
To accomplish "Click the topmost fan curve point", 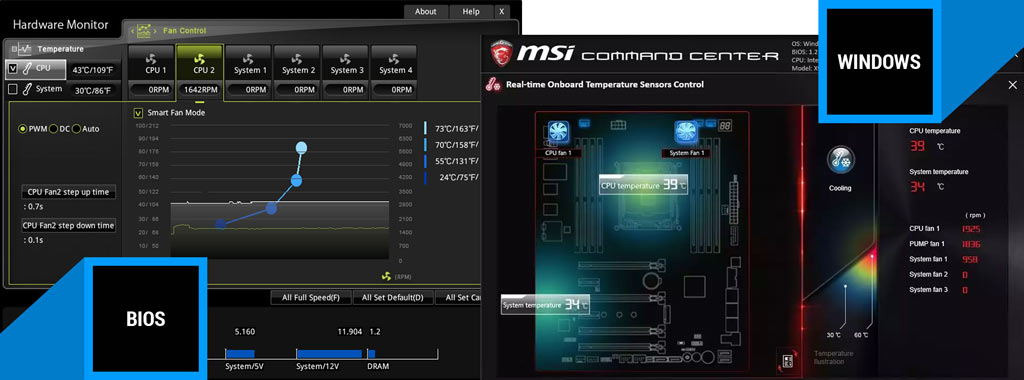I will click(x=301, y=148).
